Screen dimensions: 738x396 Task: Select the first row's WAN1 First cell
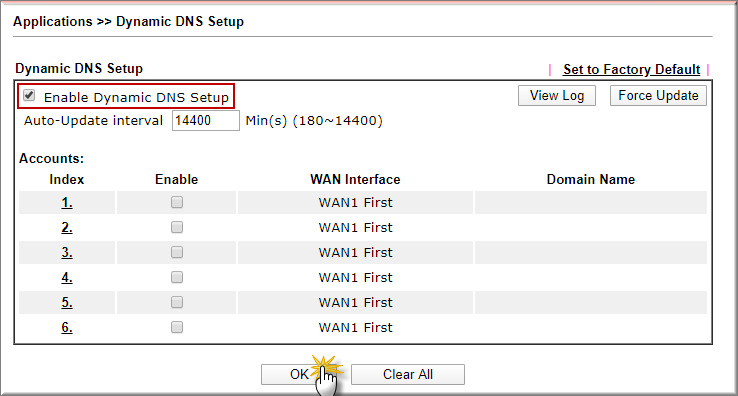pos(355,202)
